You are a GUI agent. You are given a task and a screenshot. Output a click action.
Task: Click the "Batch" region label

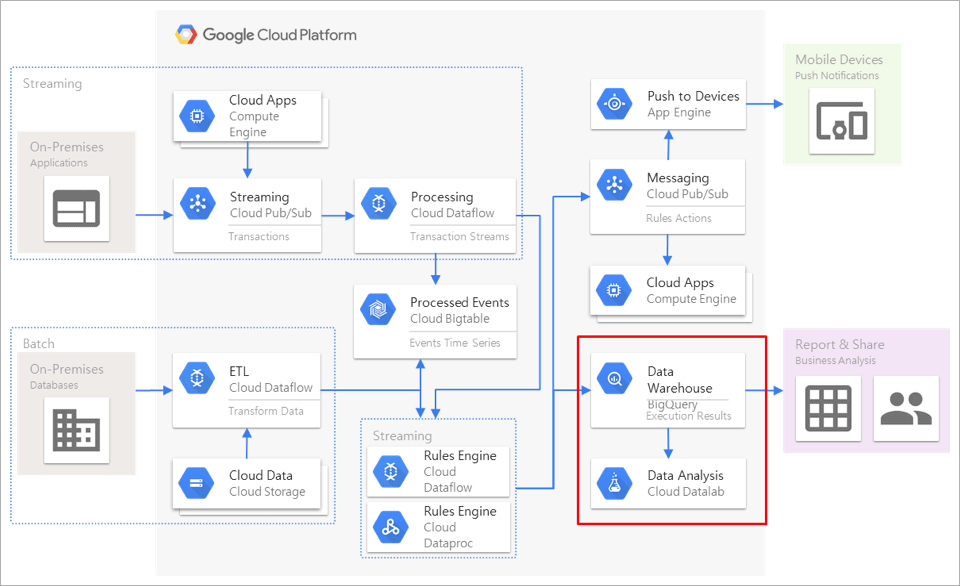[x=39, y=344]
